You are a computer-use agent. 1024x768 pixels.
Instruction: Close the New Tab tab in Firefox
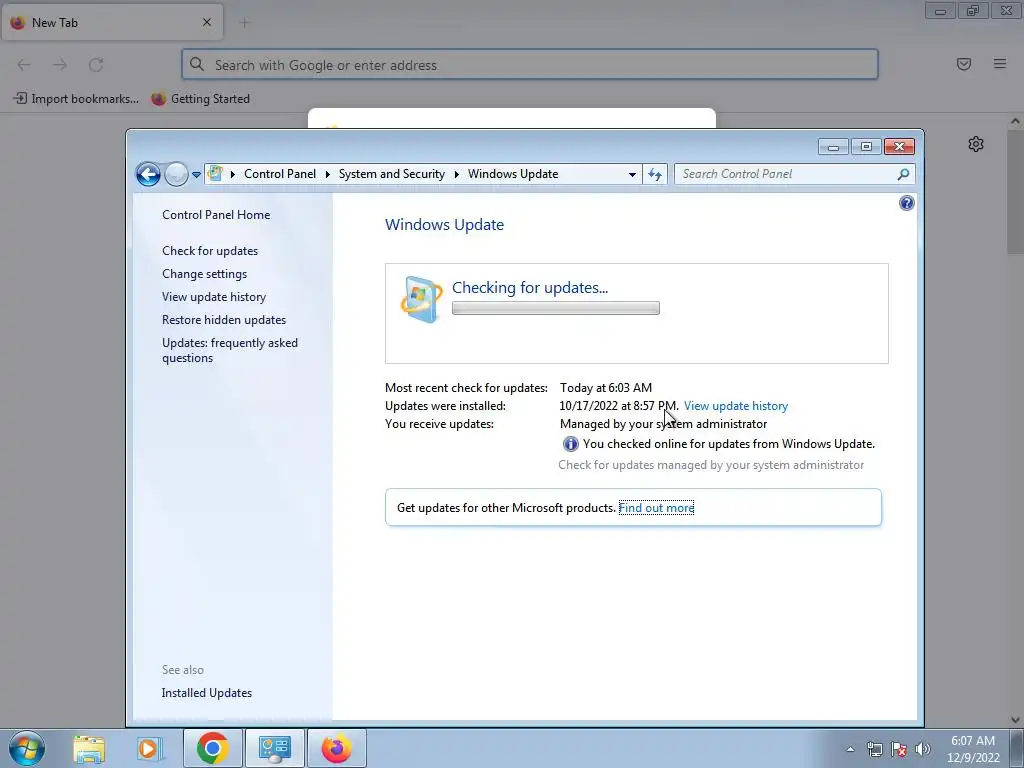point(207,22)
